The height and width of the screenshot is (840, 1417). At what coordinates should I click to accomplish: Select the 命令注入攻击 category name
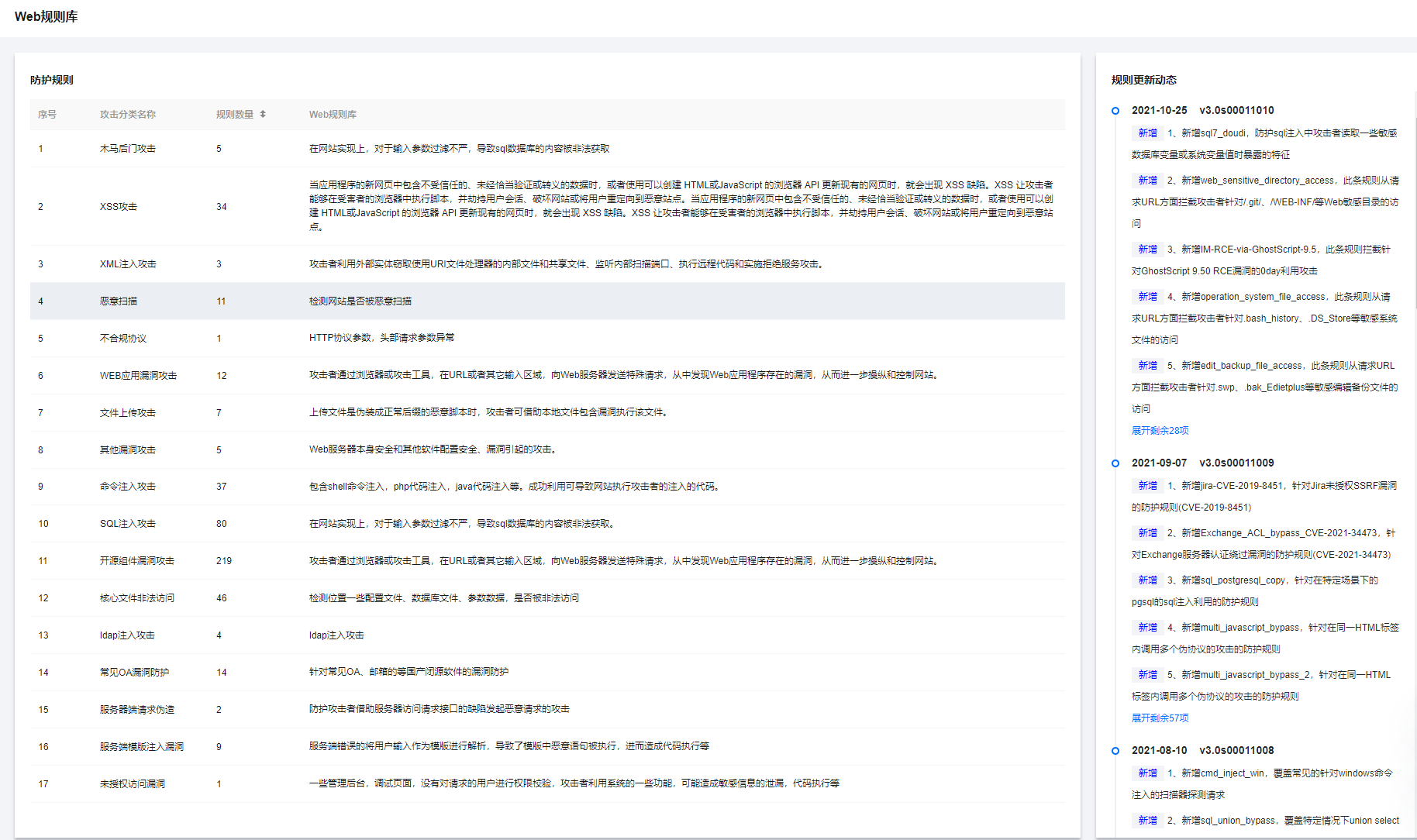click(x=128, y=487)
